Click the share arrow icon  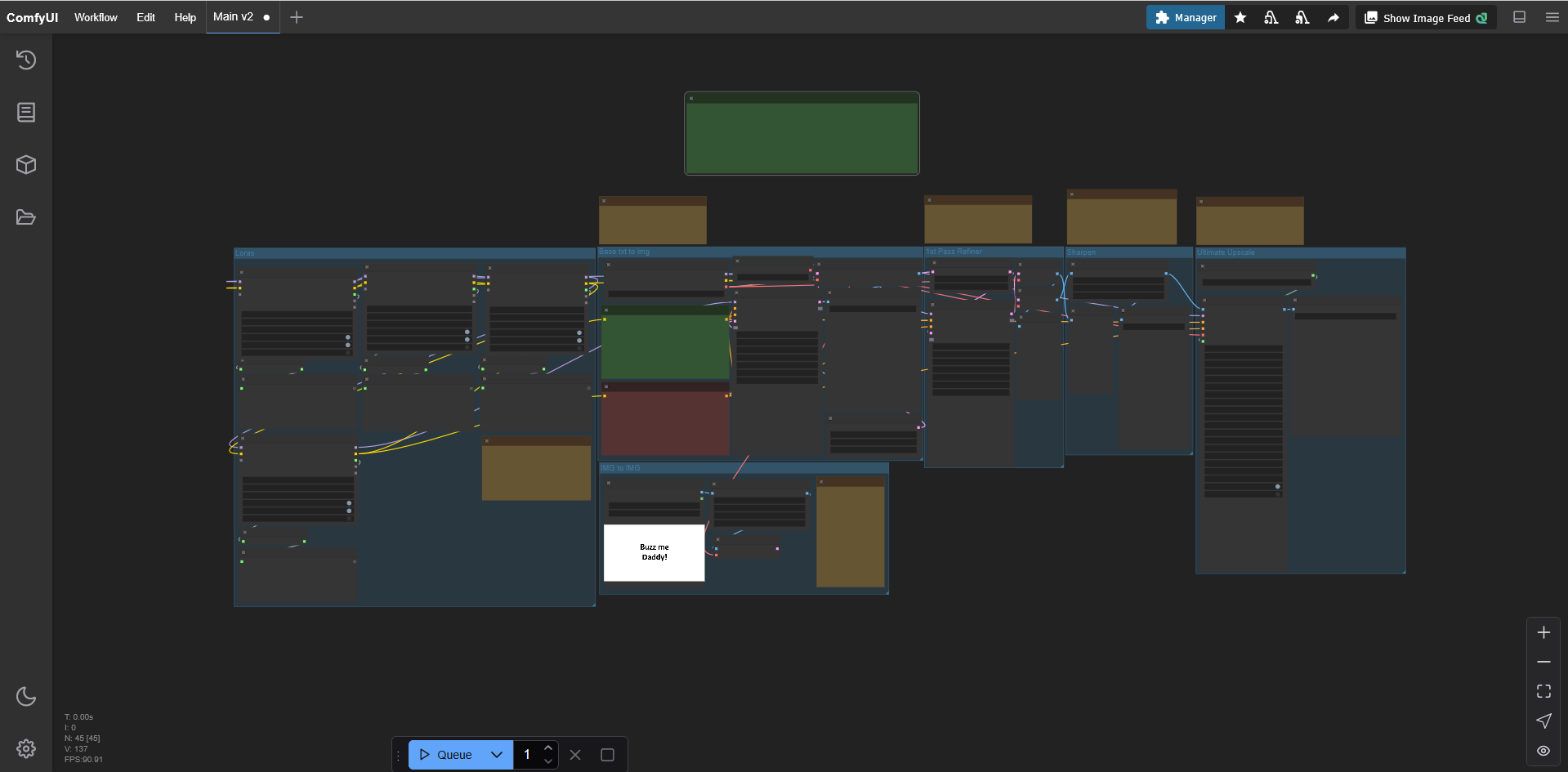click(x=1333, y=17)
